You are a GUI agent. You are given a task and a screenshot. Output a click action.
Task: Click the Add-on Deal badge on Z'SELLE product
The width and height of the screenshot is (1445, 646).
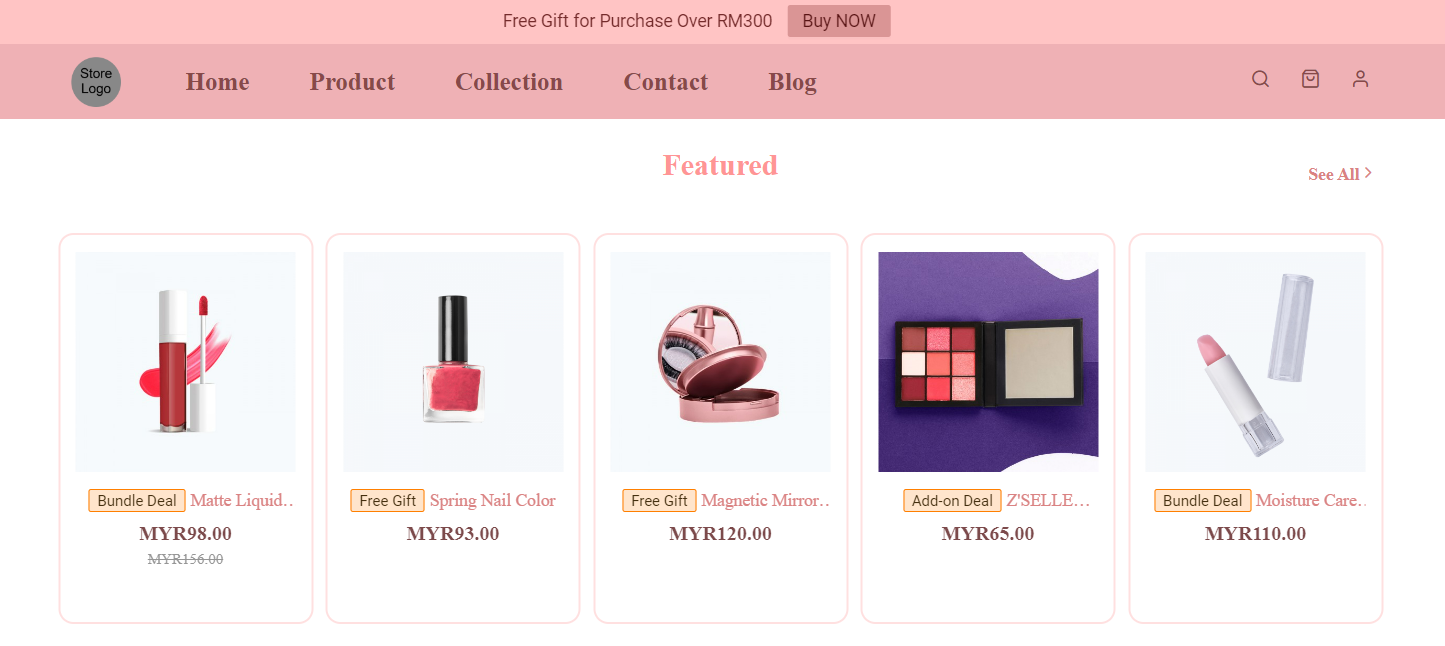point(952,500)
